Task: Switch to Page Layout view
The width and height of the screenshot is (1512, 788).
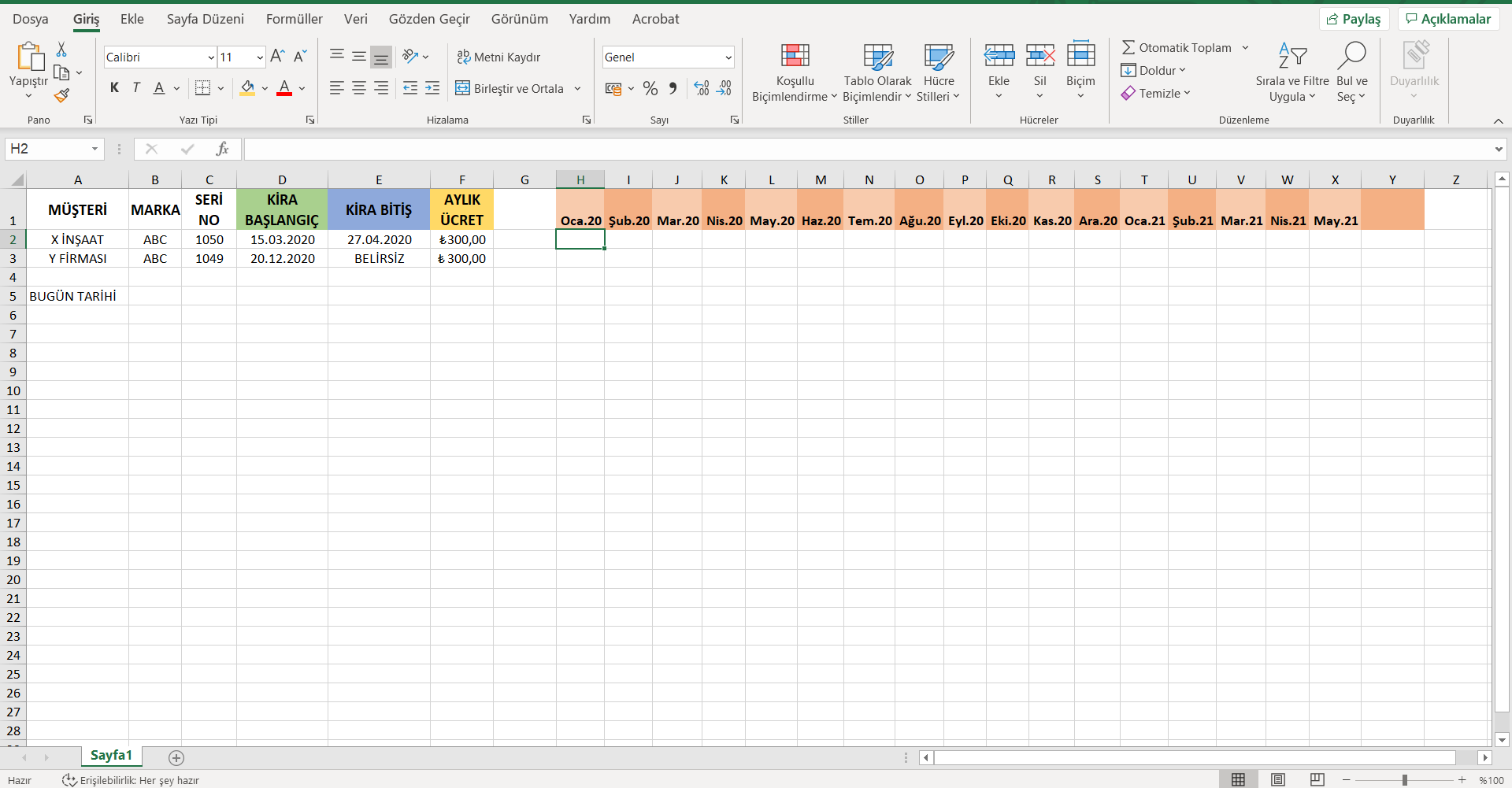Action: [x=1278, y=779]
